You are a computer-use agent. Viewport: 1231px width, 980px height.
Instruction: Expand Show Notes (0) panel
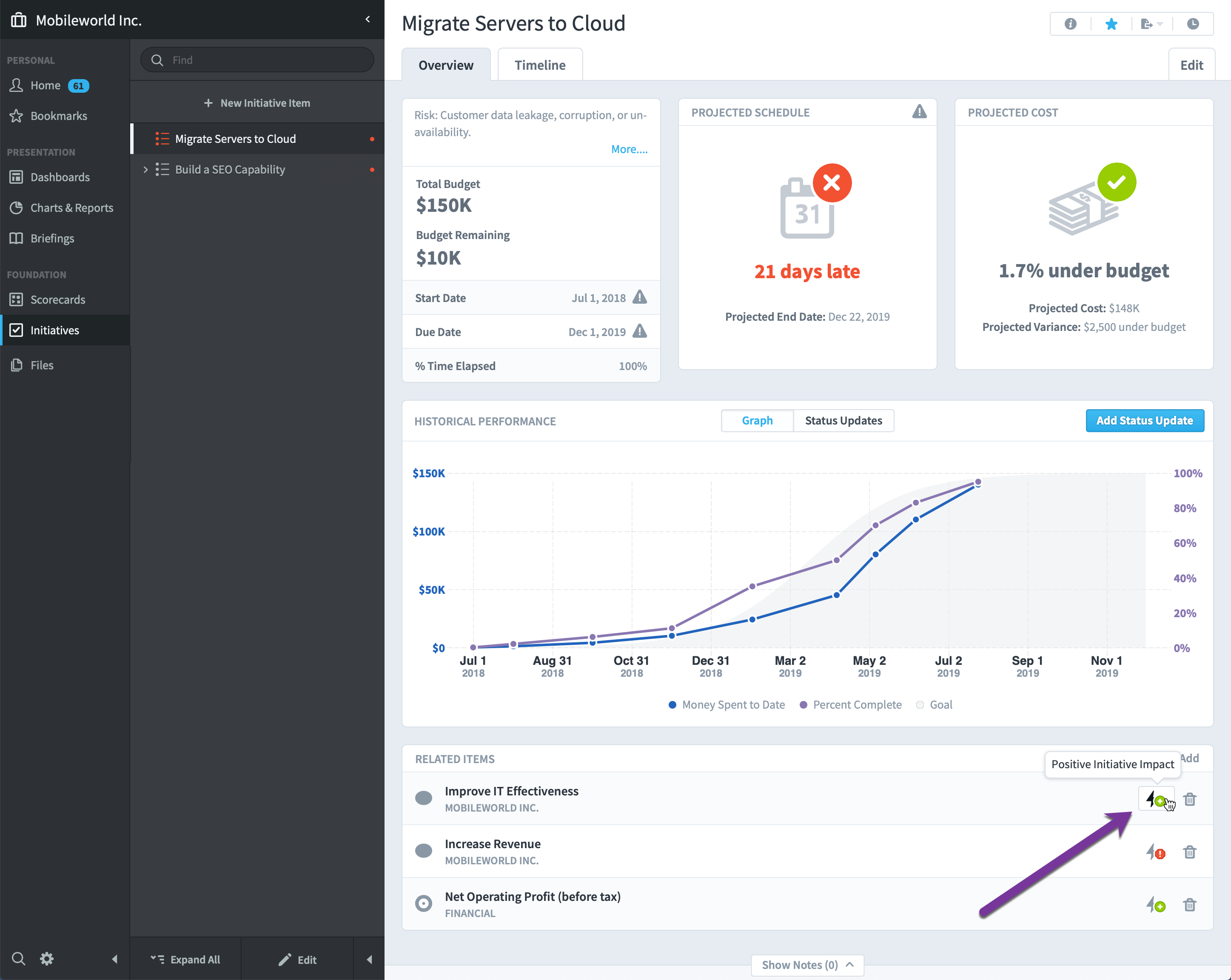807,965
